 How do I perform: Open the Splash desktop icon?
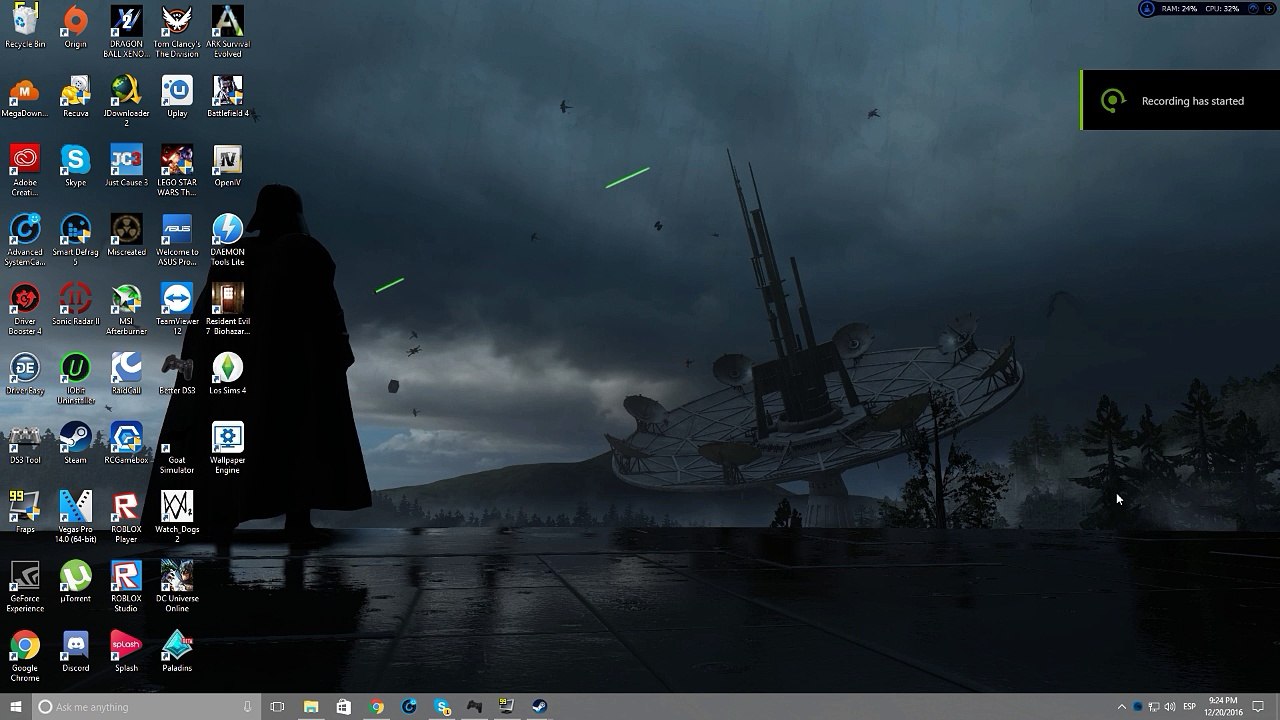coord(126,651)
